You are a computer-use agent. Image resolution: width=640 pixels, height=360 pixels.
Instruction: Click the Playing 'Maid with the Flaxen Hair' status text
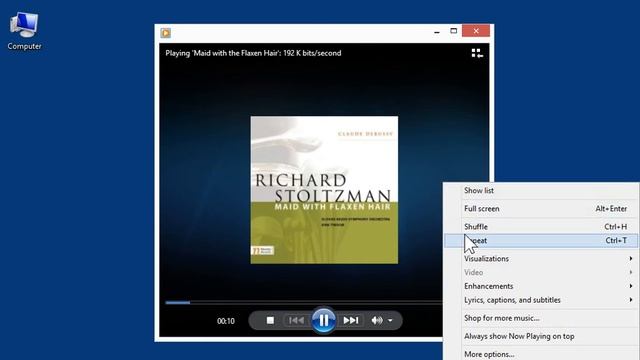(253, 53)
